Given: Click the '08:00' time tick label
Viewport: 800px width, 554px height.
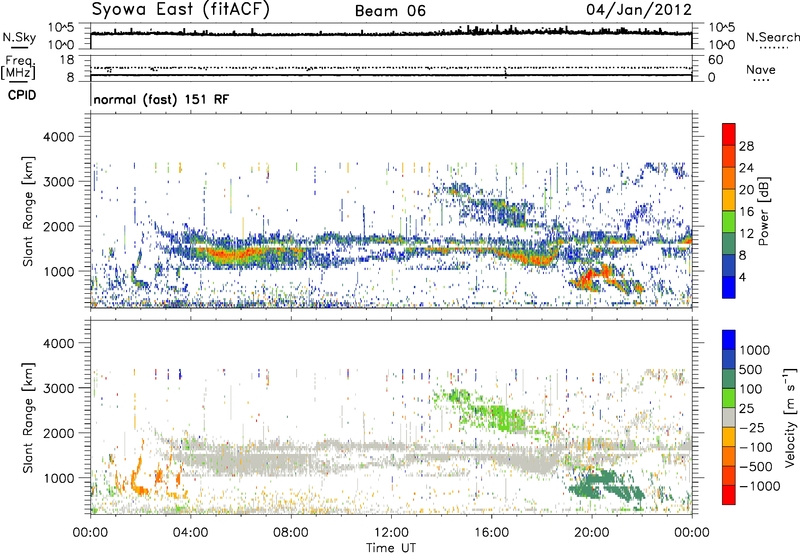Looking at the screenshot, I should click(291, 533).
